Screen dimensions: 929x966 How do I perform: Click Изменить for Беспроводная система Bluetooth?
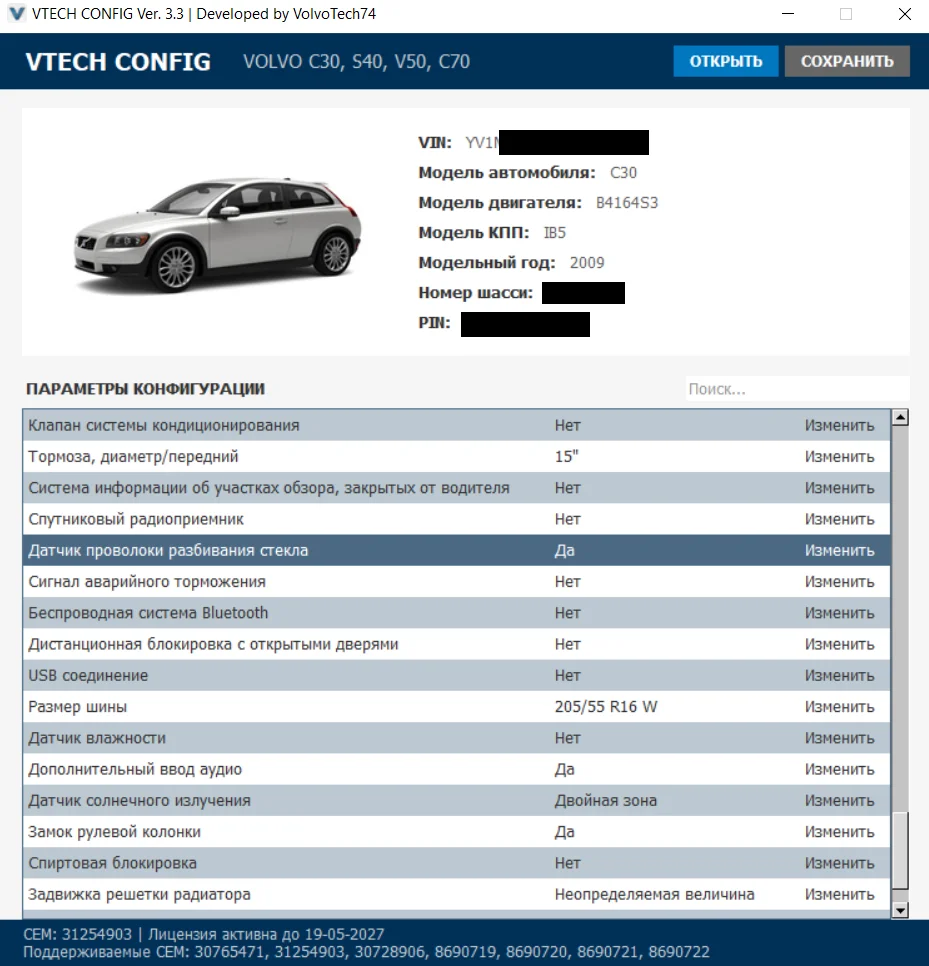(x=839, y=613)
